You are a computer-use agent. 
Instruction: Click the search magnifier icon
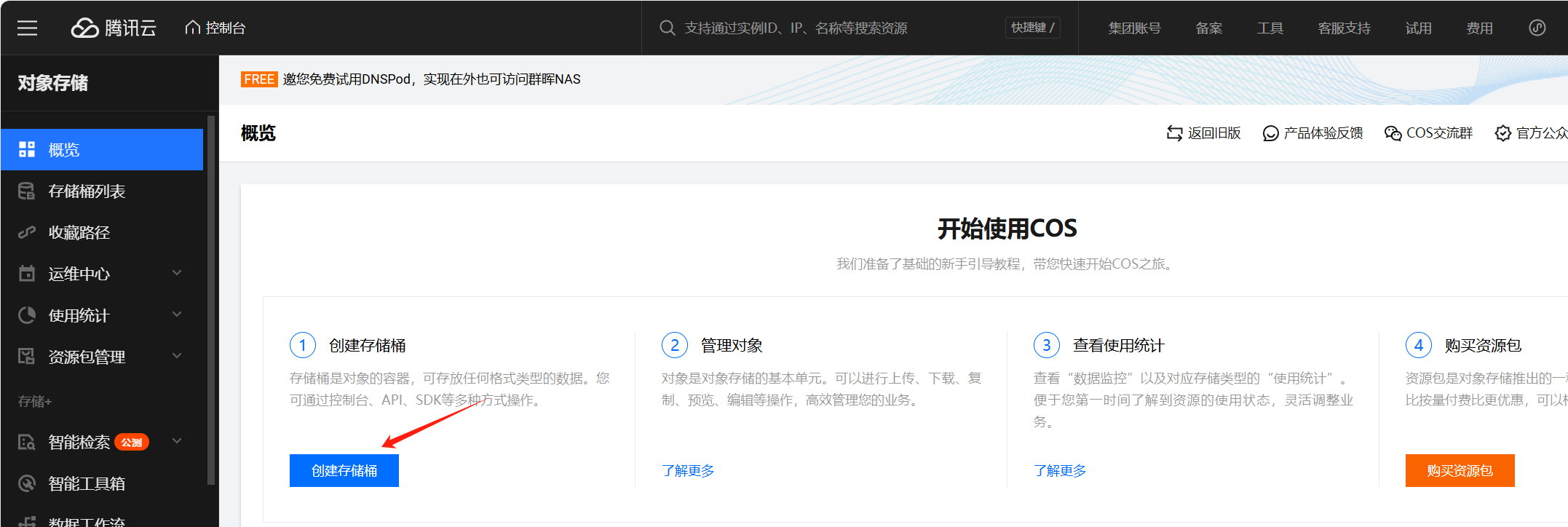(x=667, y=28)
